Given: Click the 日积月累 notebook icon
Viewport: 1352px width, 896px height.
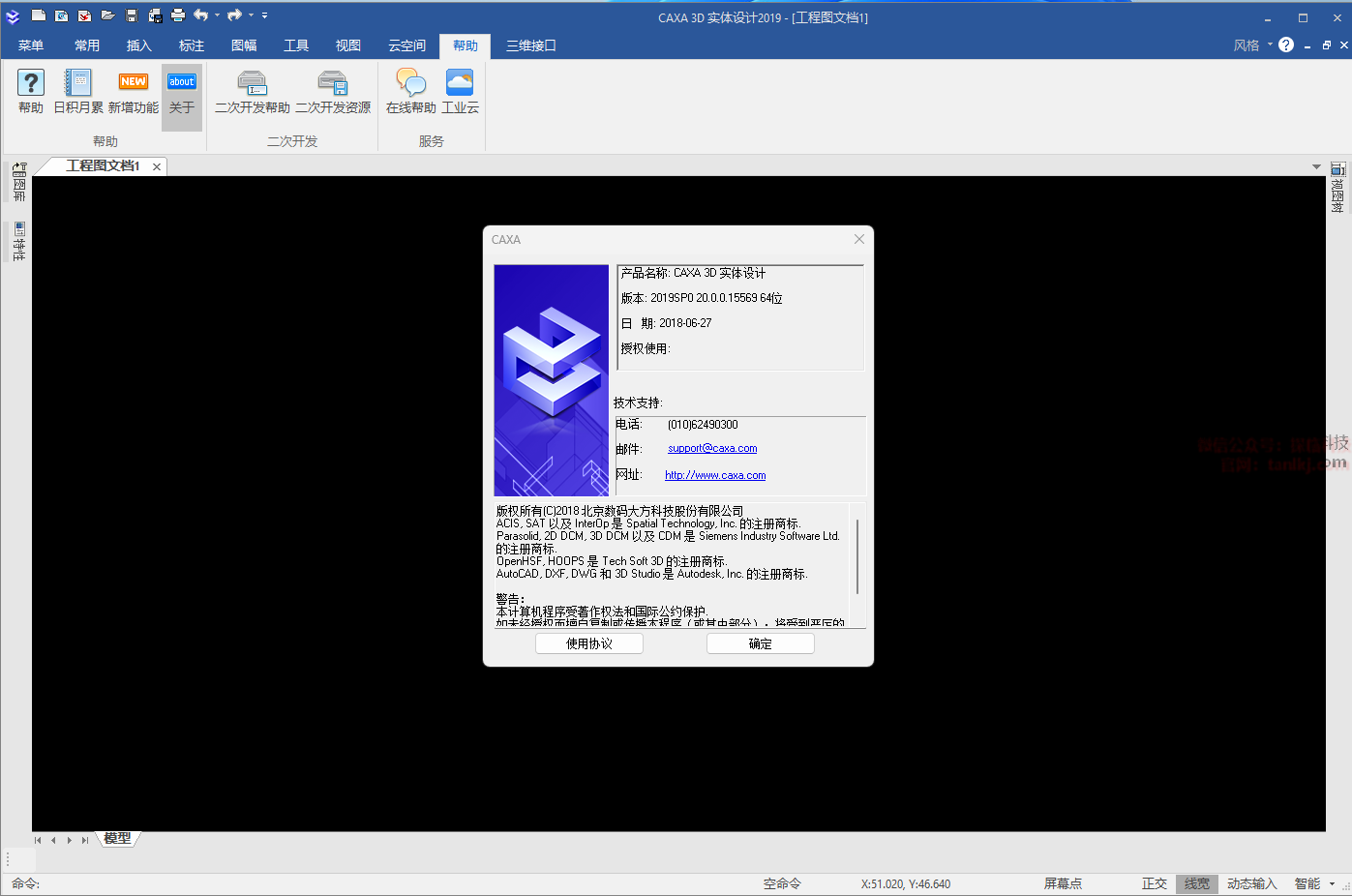Looking at the screenshot, I should (x=77, y=83).
